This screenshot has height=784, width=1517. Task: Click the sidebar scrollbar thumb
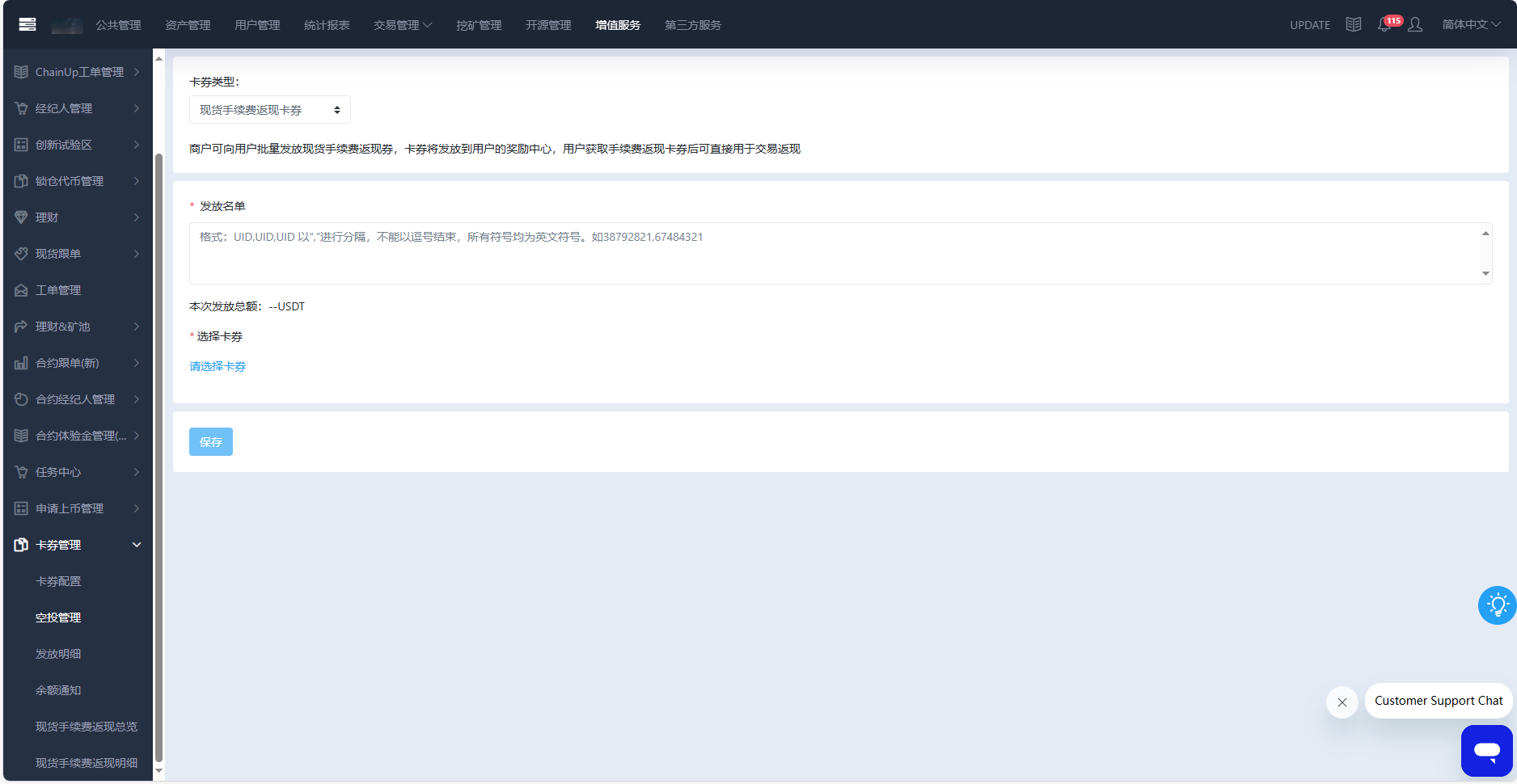[158, 457]
